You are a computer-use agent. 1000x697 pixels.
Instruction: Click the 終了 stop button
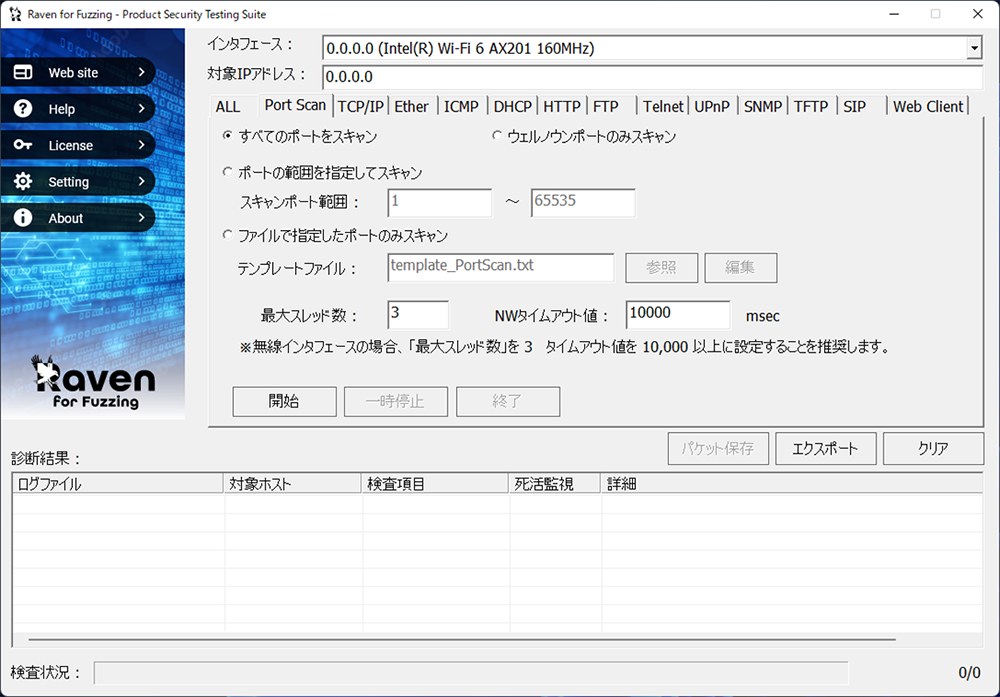point(508,401)
